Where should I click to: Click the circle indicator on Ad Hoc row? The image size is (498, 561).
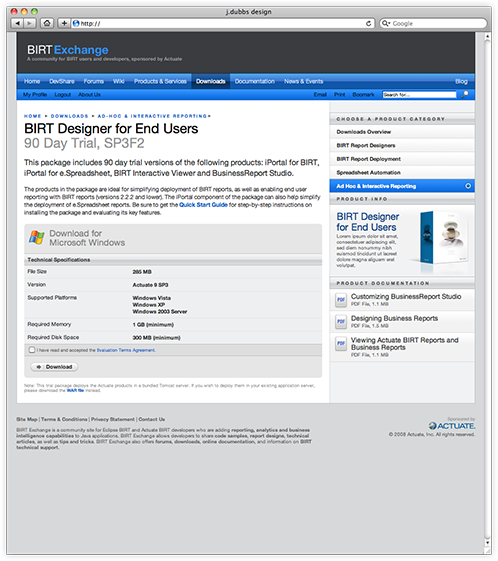pyautogui.click(x=468, y=186)
